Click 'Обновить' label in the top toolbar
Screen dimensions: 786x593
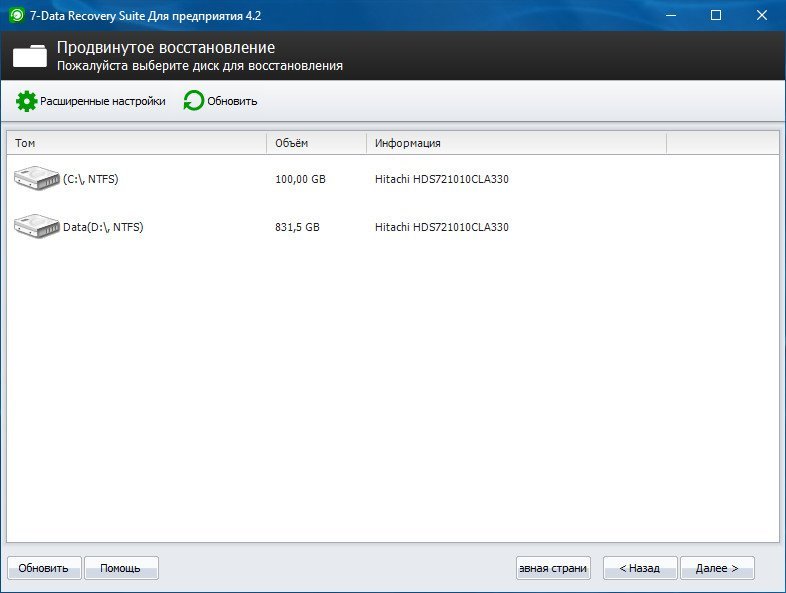232,101
